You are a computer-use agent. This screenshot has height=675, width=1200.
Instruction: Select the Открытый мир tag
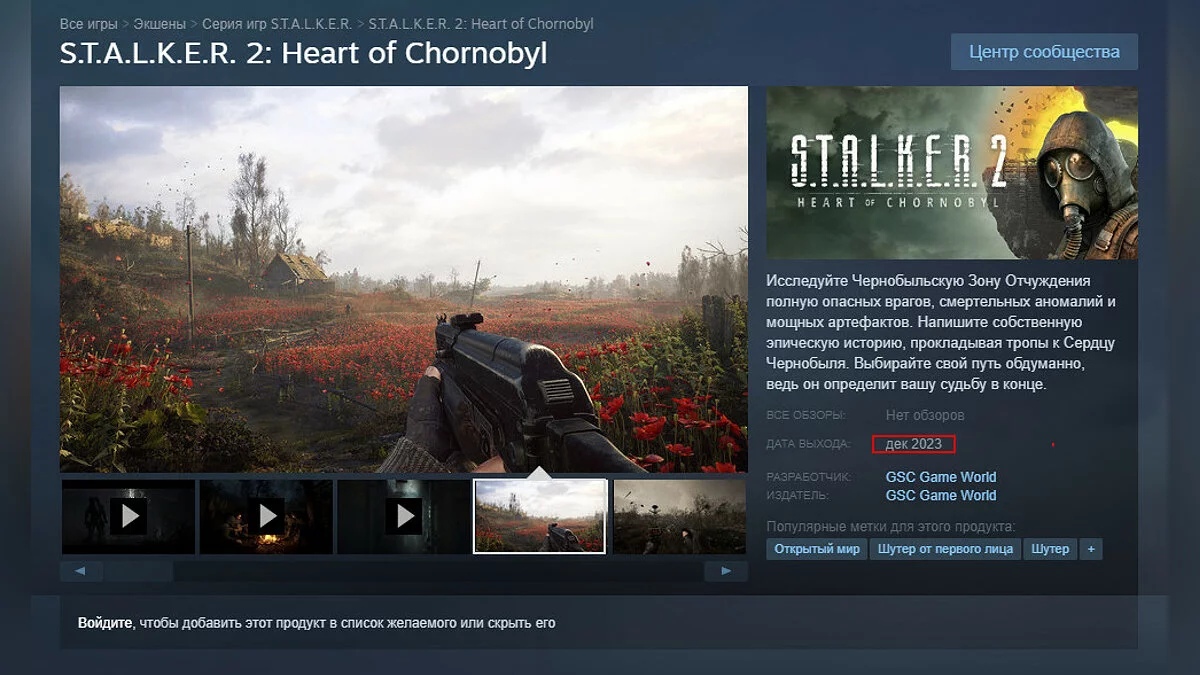817,549
